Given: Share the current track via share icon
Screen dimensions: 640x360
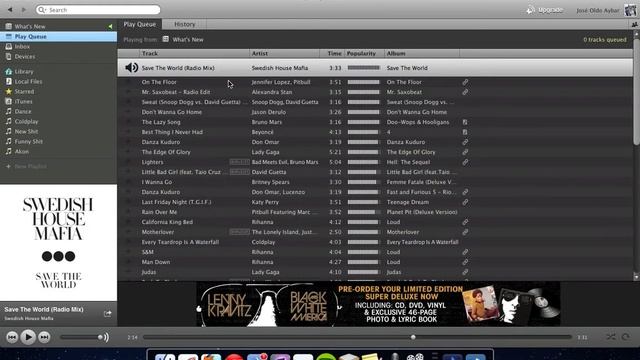Looking at the screenshot, I should click(x=107, y=314).
